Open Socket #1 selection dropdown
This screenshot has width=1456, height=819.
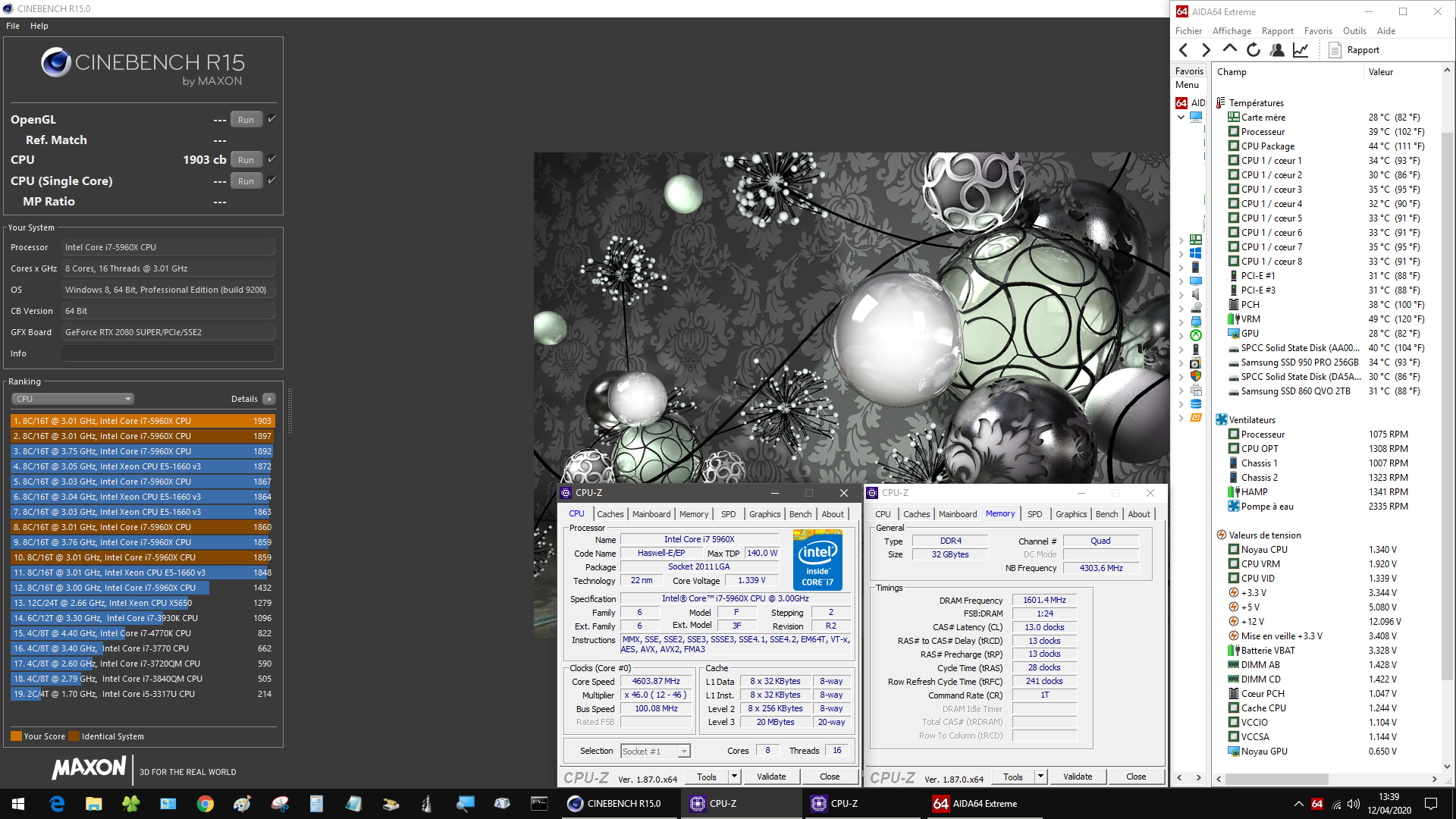pyautogui.click(x=655, y=752)
